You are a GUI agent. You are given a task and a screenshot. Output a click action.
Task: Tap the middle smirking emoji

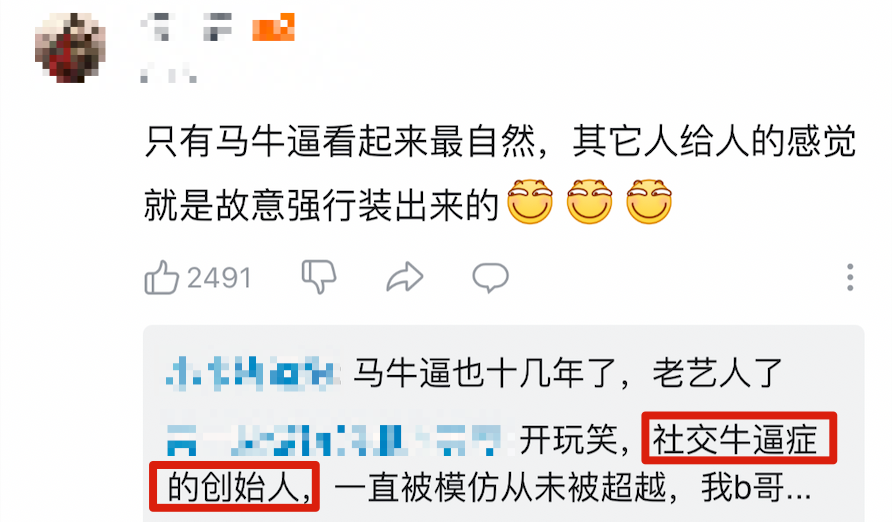pyautogui.click(x=589, y=202)
